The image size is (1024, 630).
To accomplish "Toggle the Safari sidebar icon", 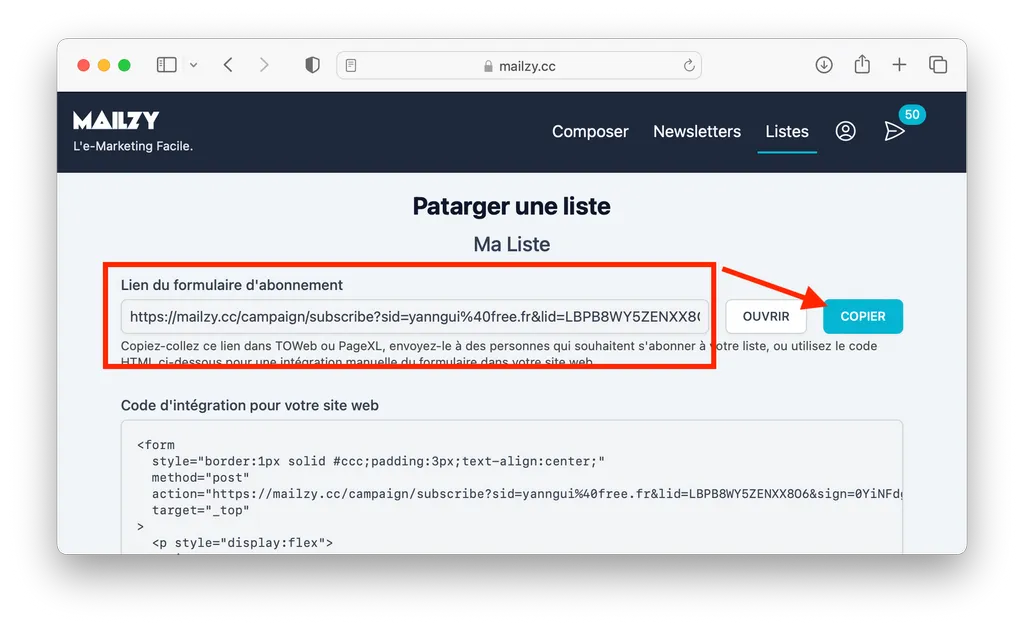I will (167, 65).
